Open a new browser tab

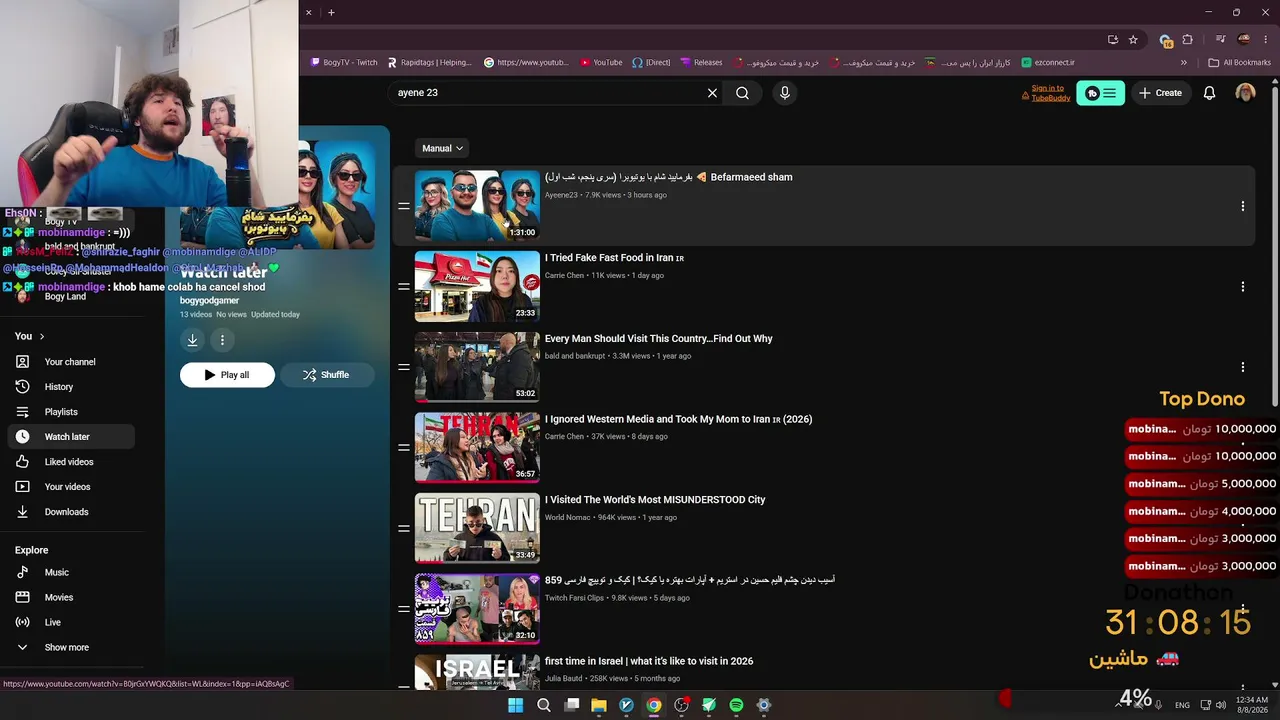[x=331, y=12]
